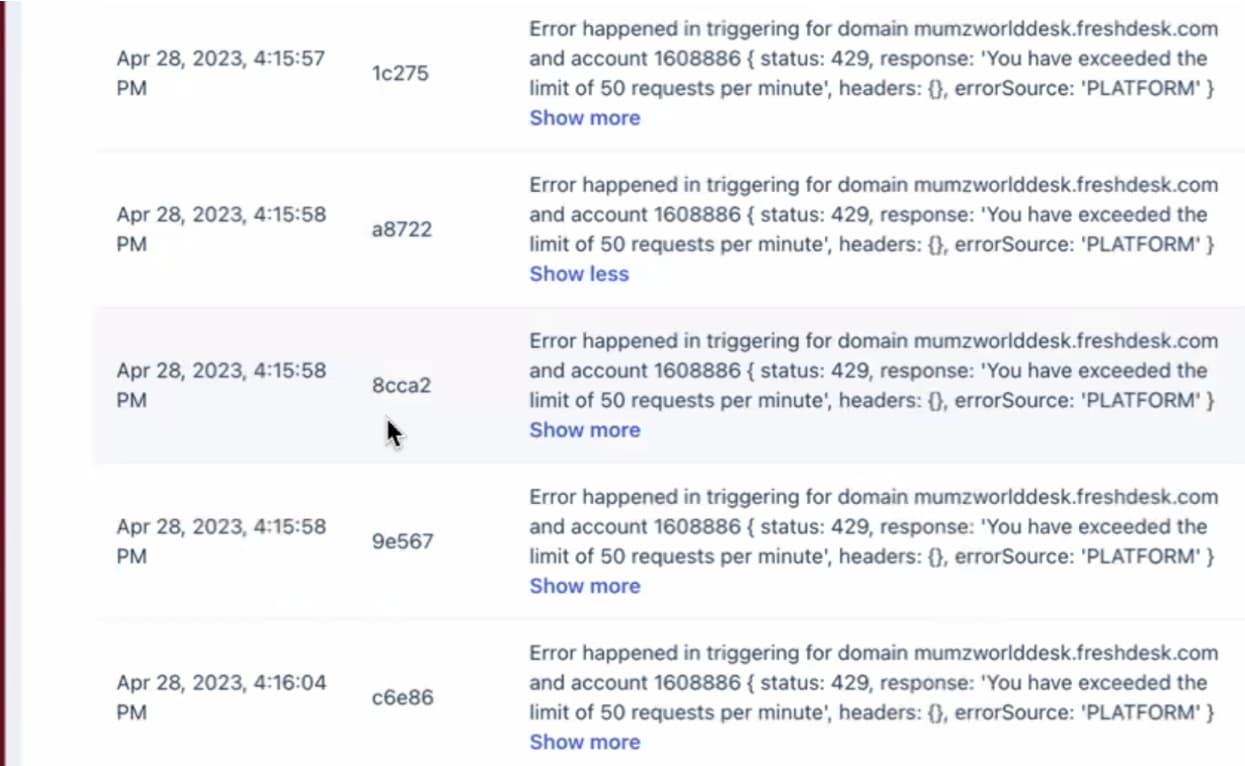
Task: Expand the 1c275 log with Show more
Action: (x=584, y=118)
